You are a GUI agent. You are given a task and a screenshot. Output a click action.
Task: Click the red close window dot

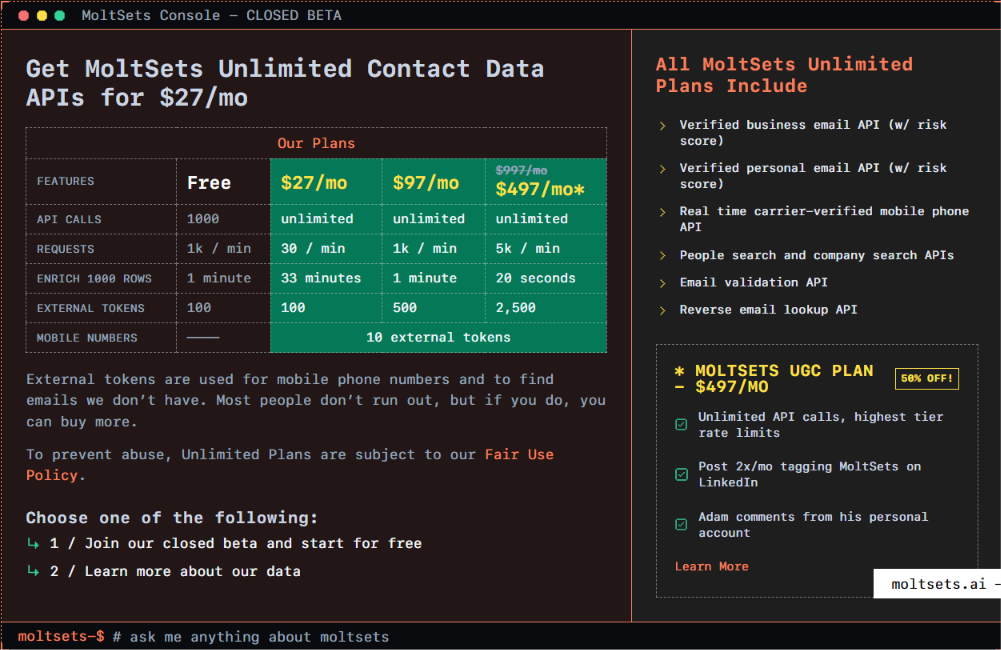point(24,15)
